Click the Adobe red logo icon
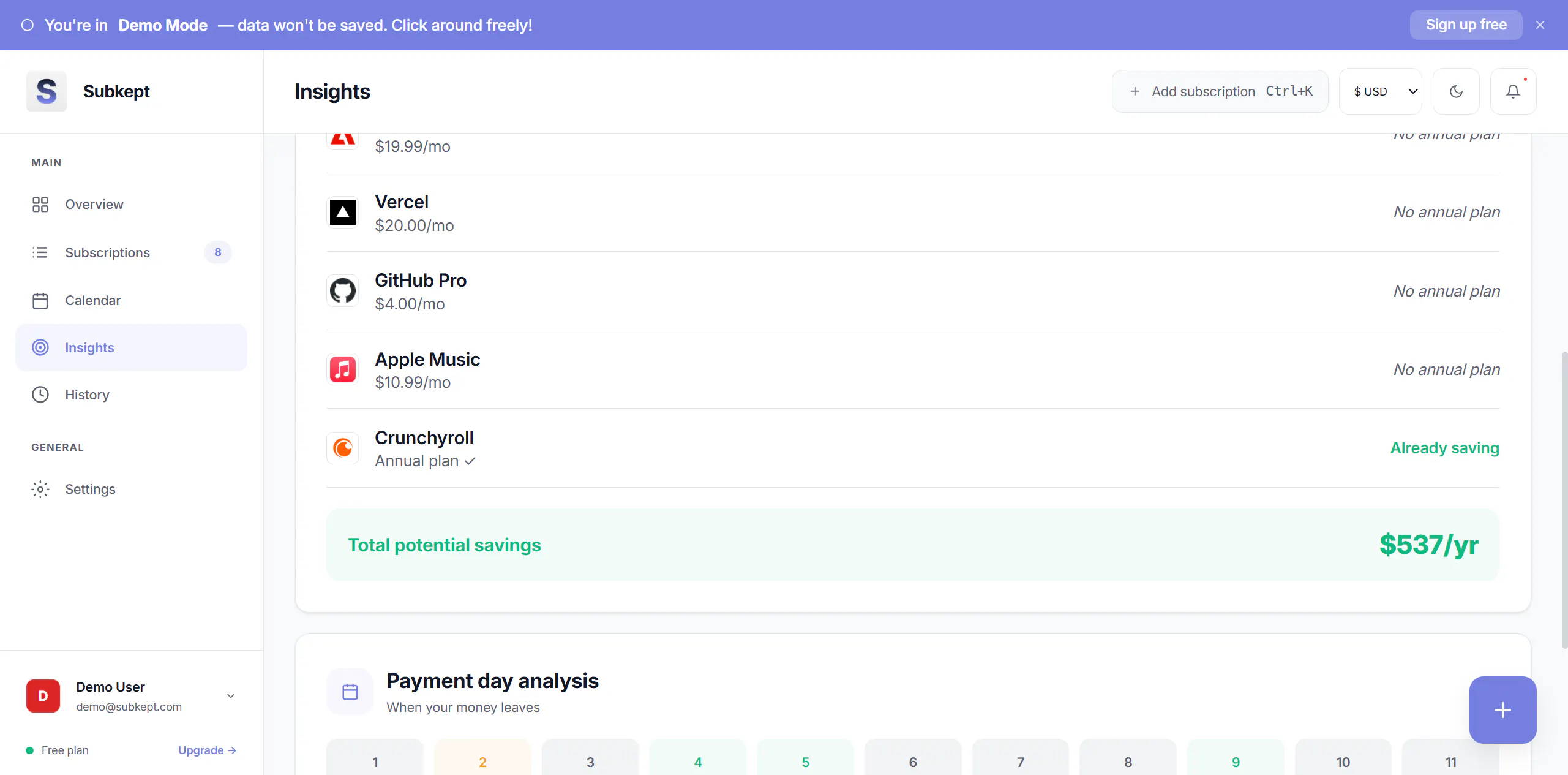This screenshot has width=1568, height=775. click(x=343, y=141)
